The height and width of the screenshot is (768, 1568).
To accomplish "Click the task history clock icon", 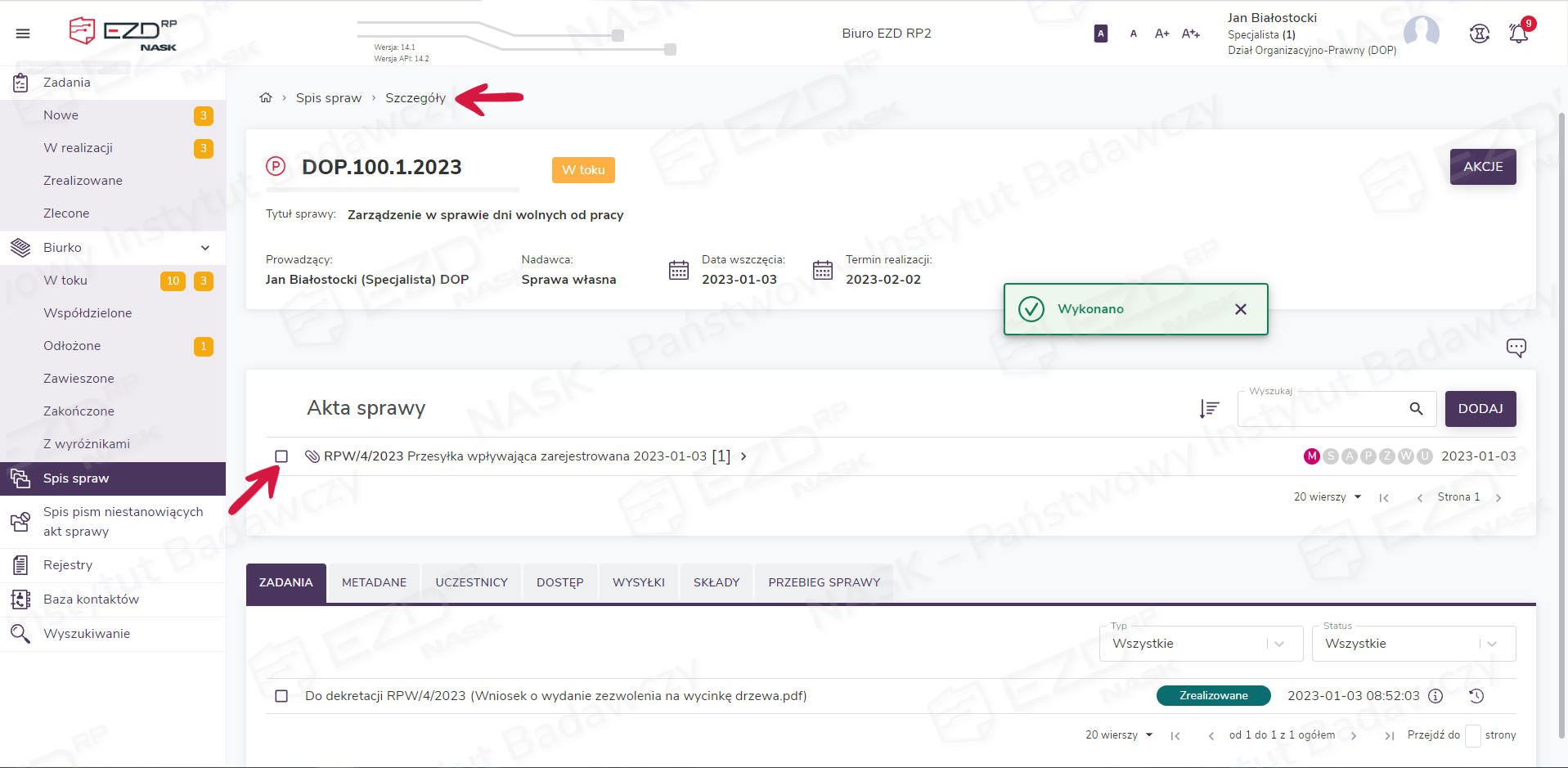I will (x=1476, y=696).
